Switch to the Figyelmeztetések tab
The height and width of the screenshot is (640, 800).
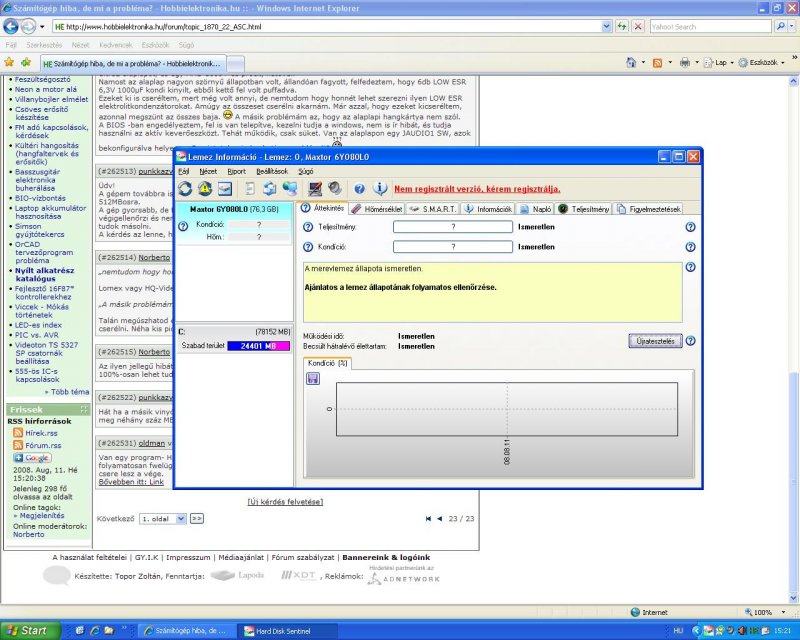pos(648,209)
